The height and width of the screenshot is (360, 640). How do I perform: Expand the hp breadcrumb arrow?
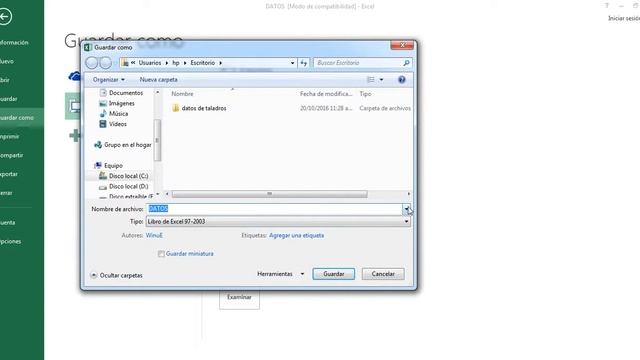tap(185, 63)
